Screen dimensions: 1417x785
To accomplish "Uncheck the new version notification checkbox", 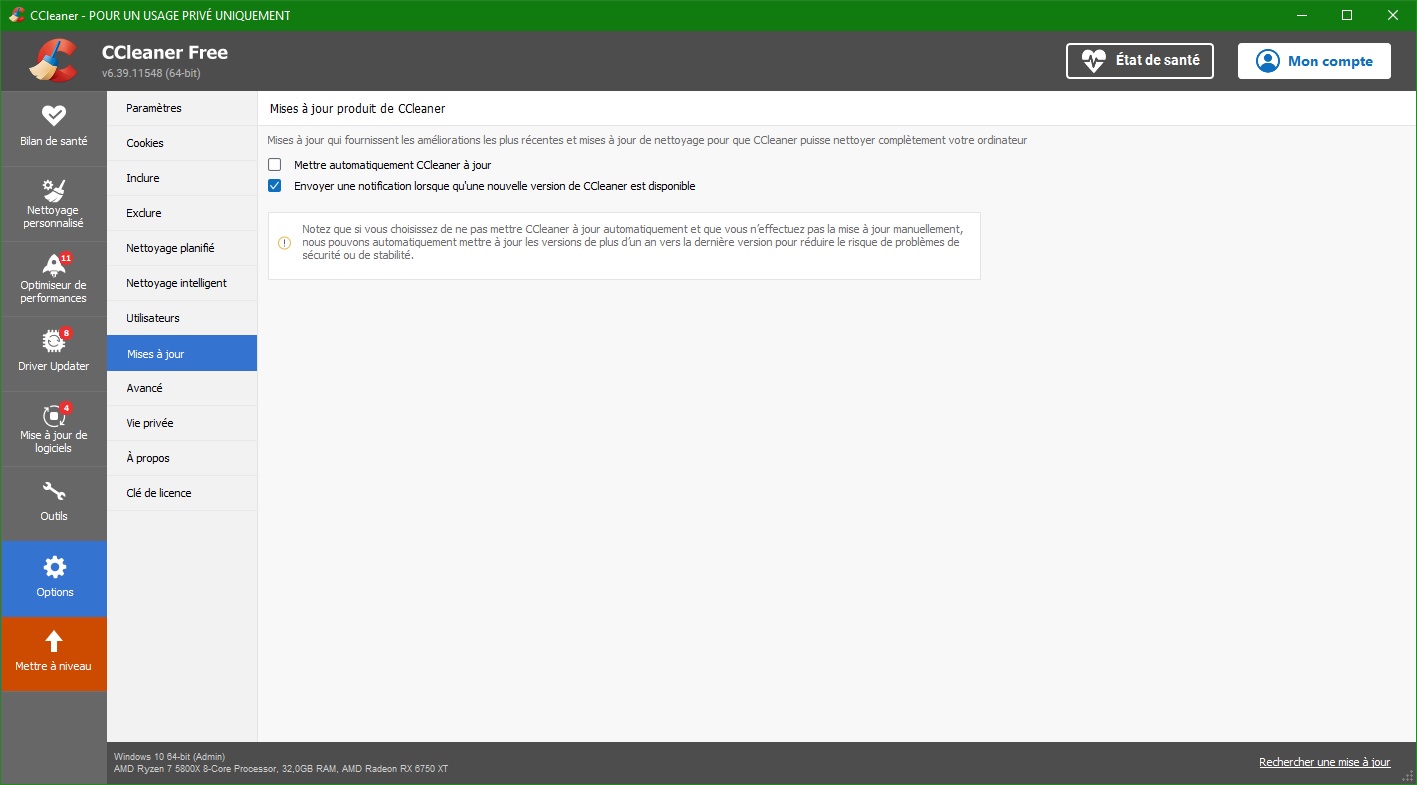I will (275, 186).
